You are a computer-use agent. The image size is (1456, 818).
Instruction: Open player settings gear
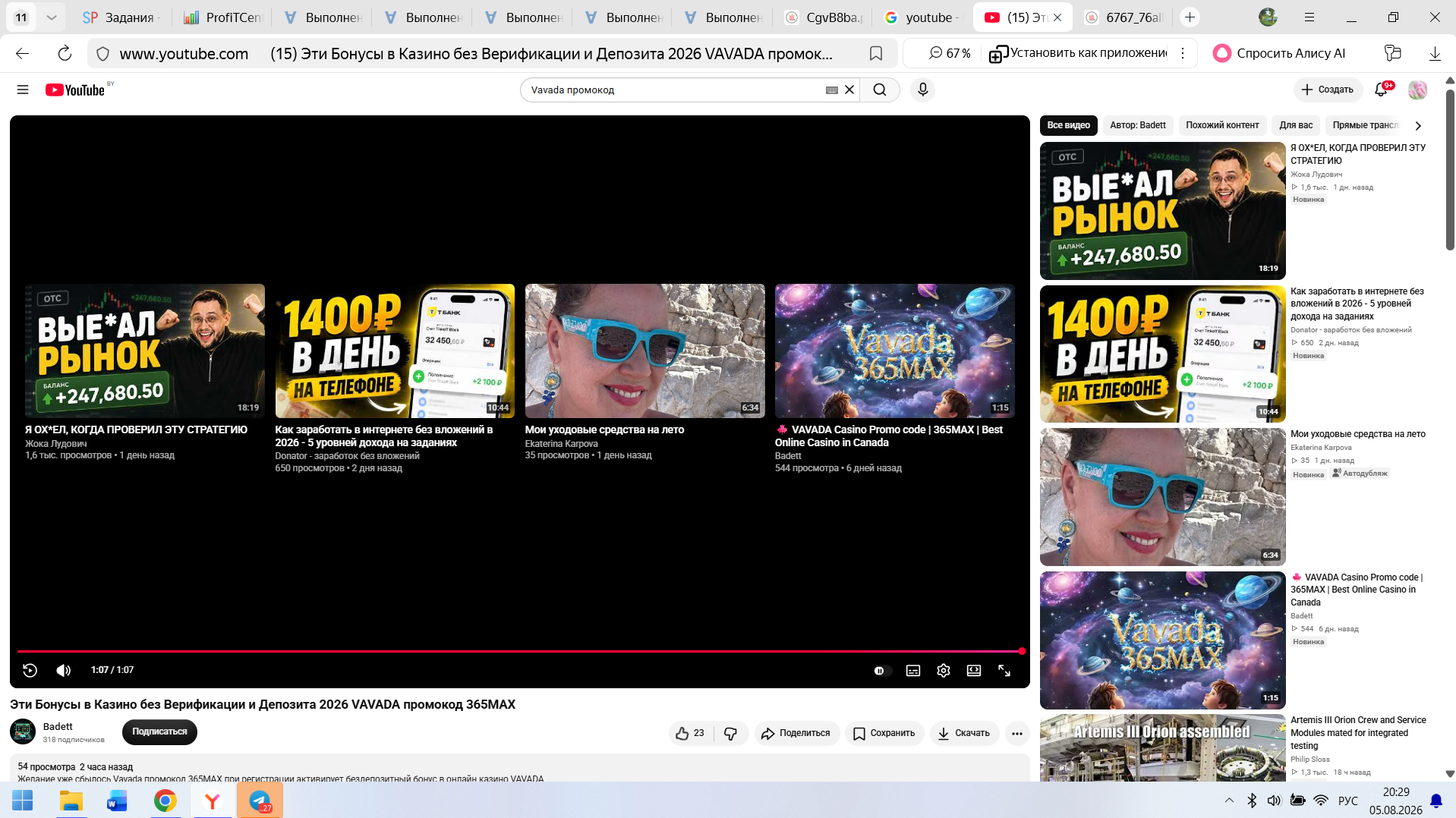pyautogui.click(x=944, y=671)
